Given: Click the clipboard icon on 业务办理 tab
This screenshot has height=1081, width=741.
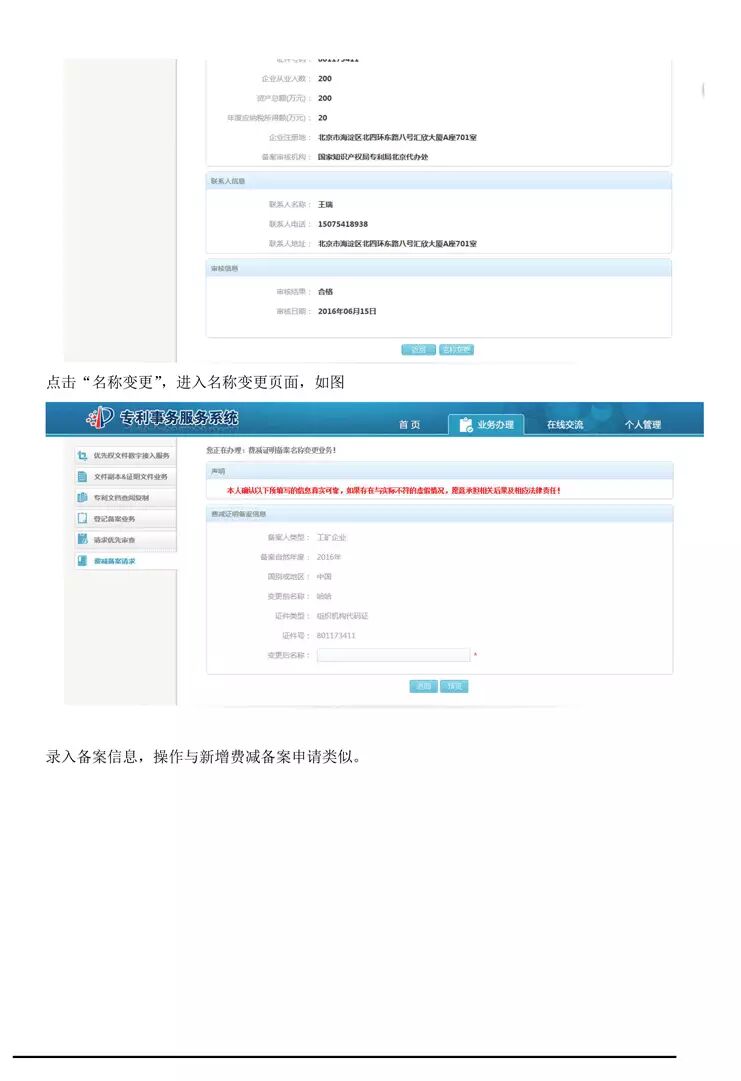Looking at the screenshot, I should [x=466, y=425].
